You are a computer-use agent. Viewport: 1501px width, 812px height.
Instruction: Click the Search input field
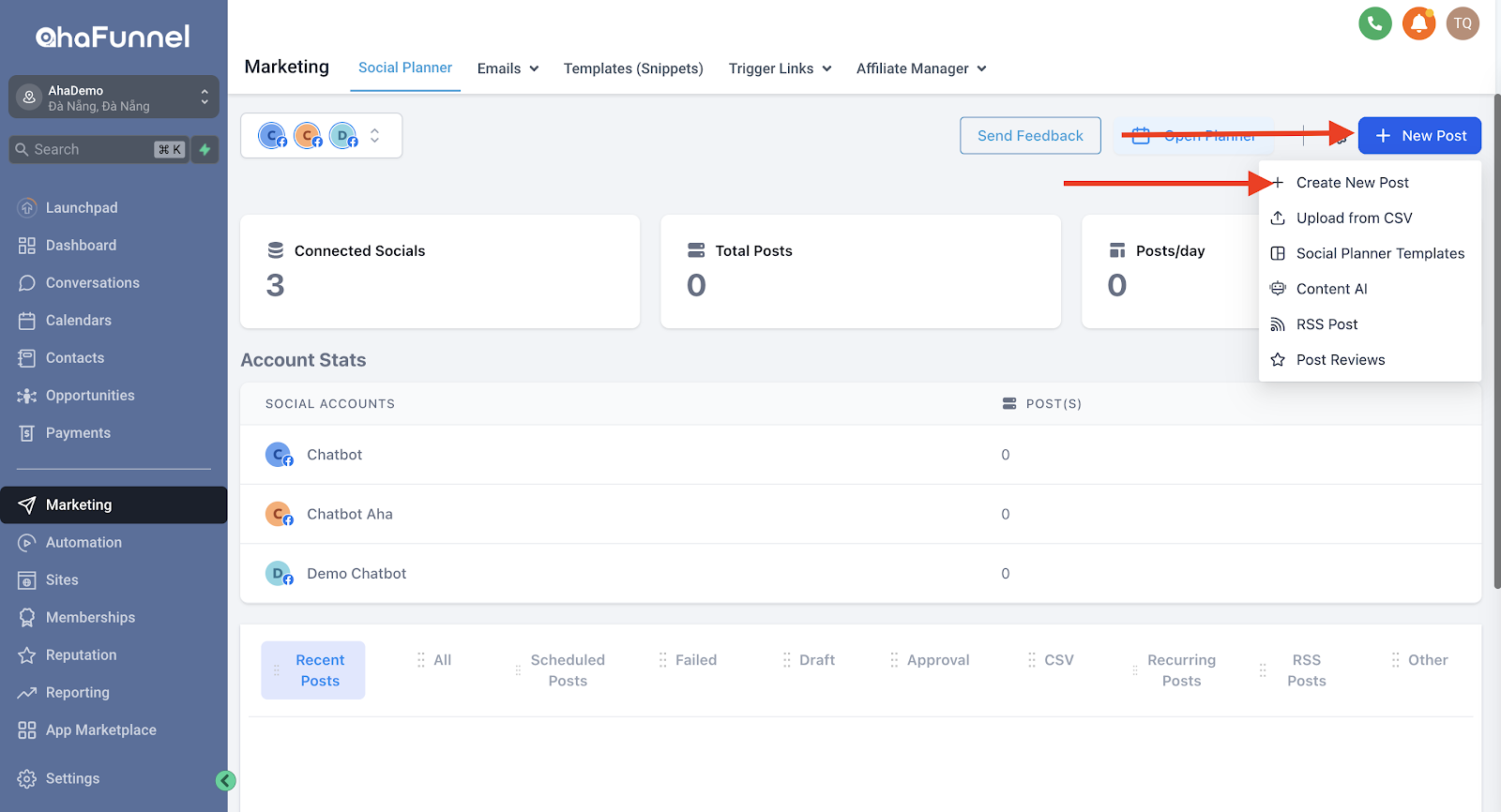click(98, 149)
